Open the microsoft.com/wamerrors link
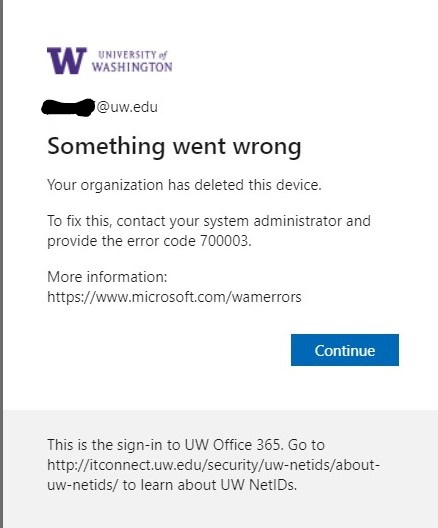This screenshot has width=438, height=528. 174,297
